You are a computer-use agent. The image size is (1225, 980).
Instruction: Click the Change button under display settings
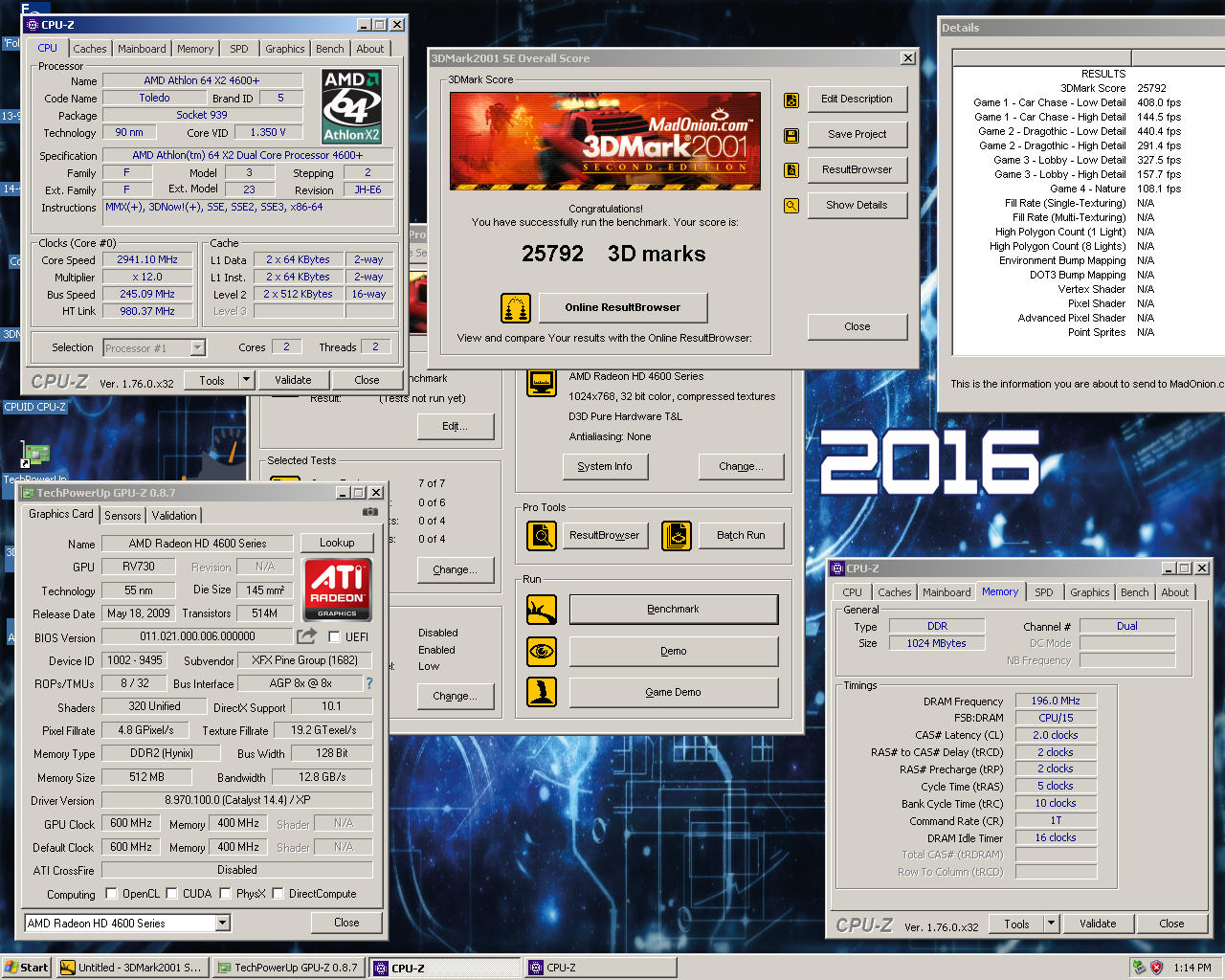742,467
